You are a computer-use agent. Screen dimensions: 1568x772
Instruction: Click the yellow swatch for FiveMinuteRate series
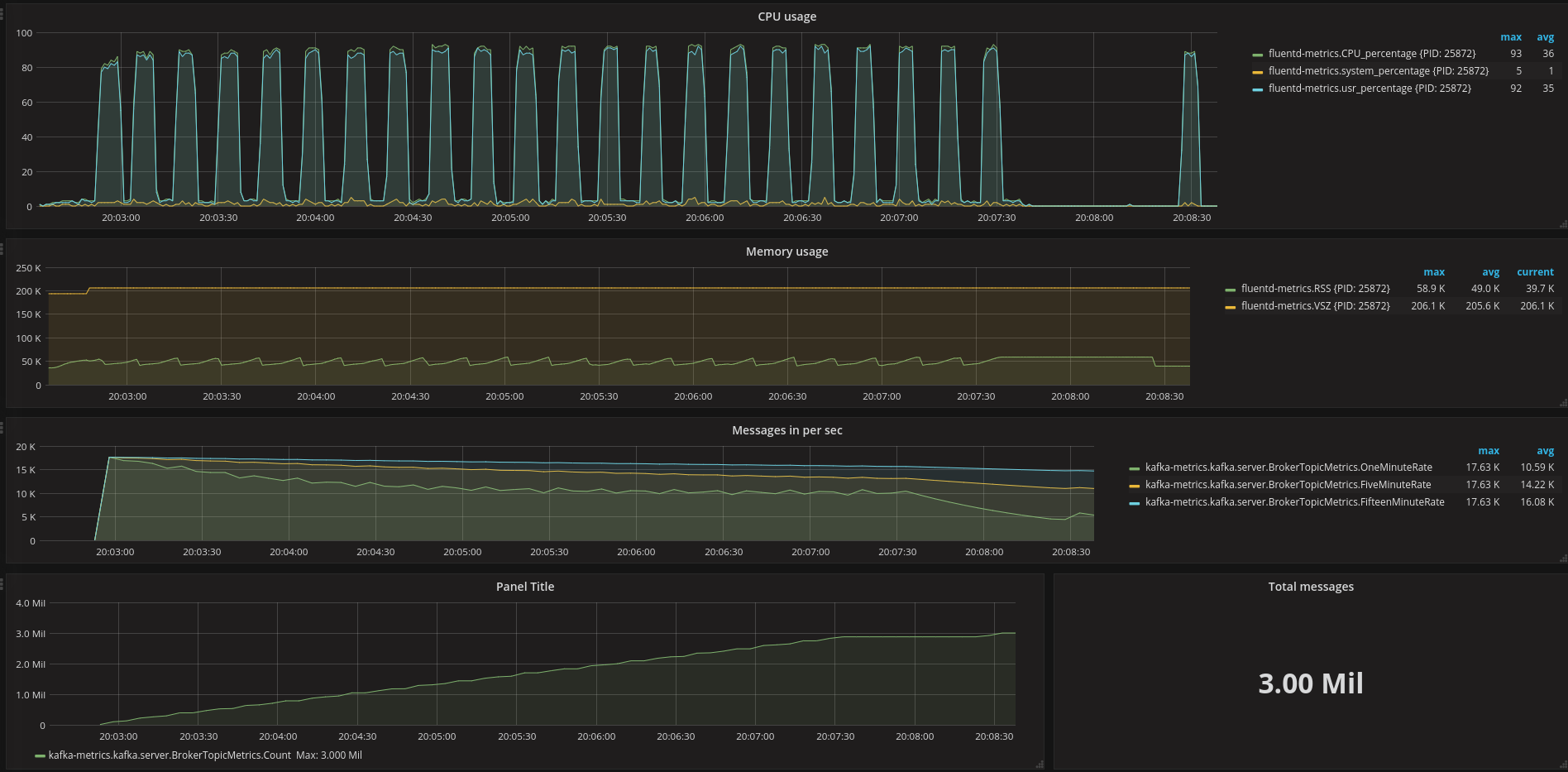[x=1135, y=486]
